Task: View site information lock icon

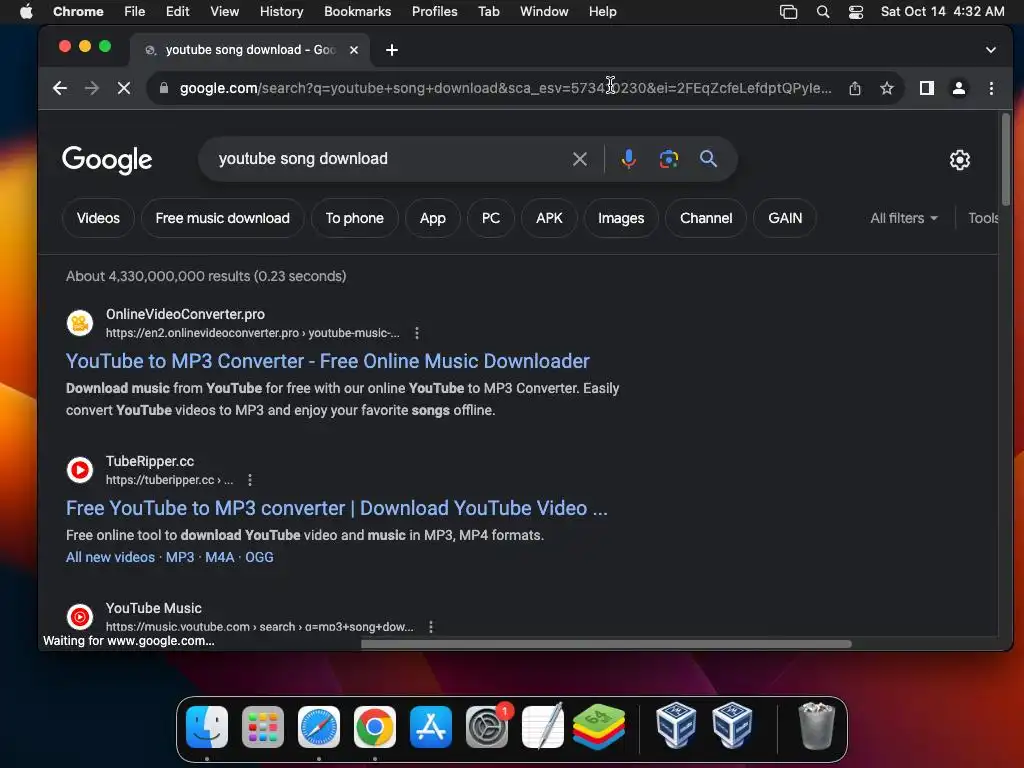Action: point(164,88)
